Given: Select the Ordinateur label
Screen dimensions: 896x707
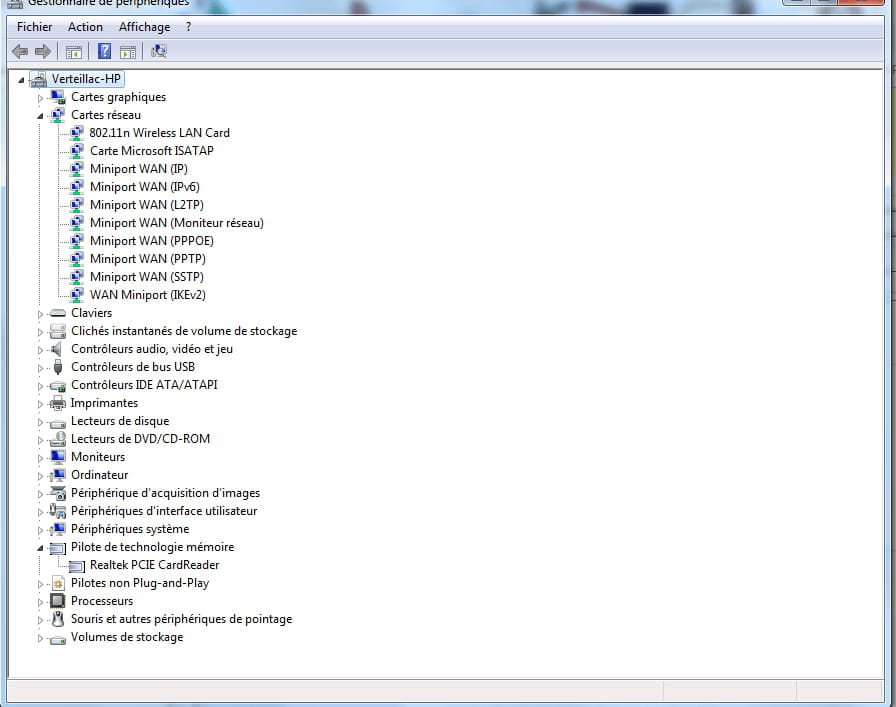Looking at the screenshot, I should click(99, 475).
